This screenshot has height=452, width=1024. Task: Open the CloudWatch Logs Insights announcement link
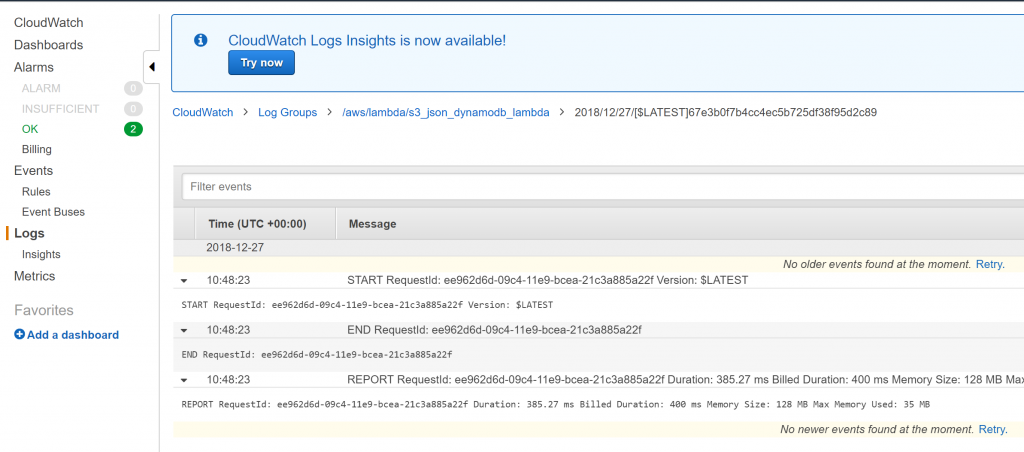(367, 40)
